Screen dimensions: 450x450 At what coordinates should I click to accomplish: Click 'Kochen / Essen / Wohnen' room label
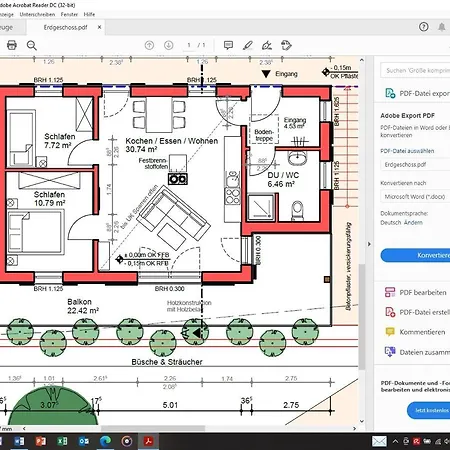click(172, 141)
